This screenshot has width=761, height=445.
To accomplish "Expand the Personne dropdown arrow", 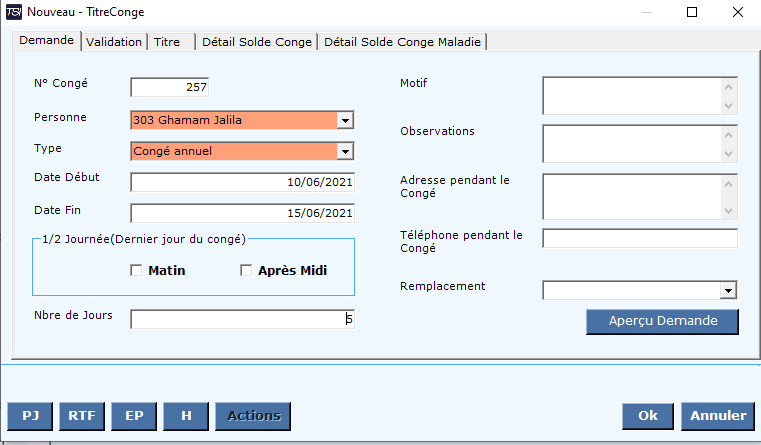I will [x=345, y=120].
